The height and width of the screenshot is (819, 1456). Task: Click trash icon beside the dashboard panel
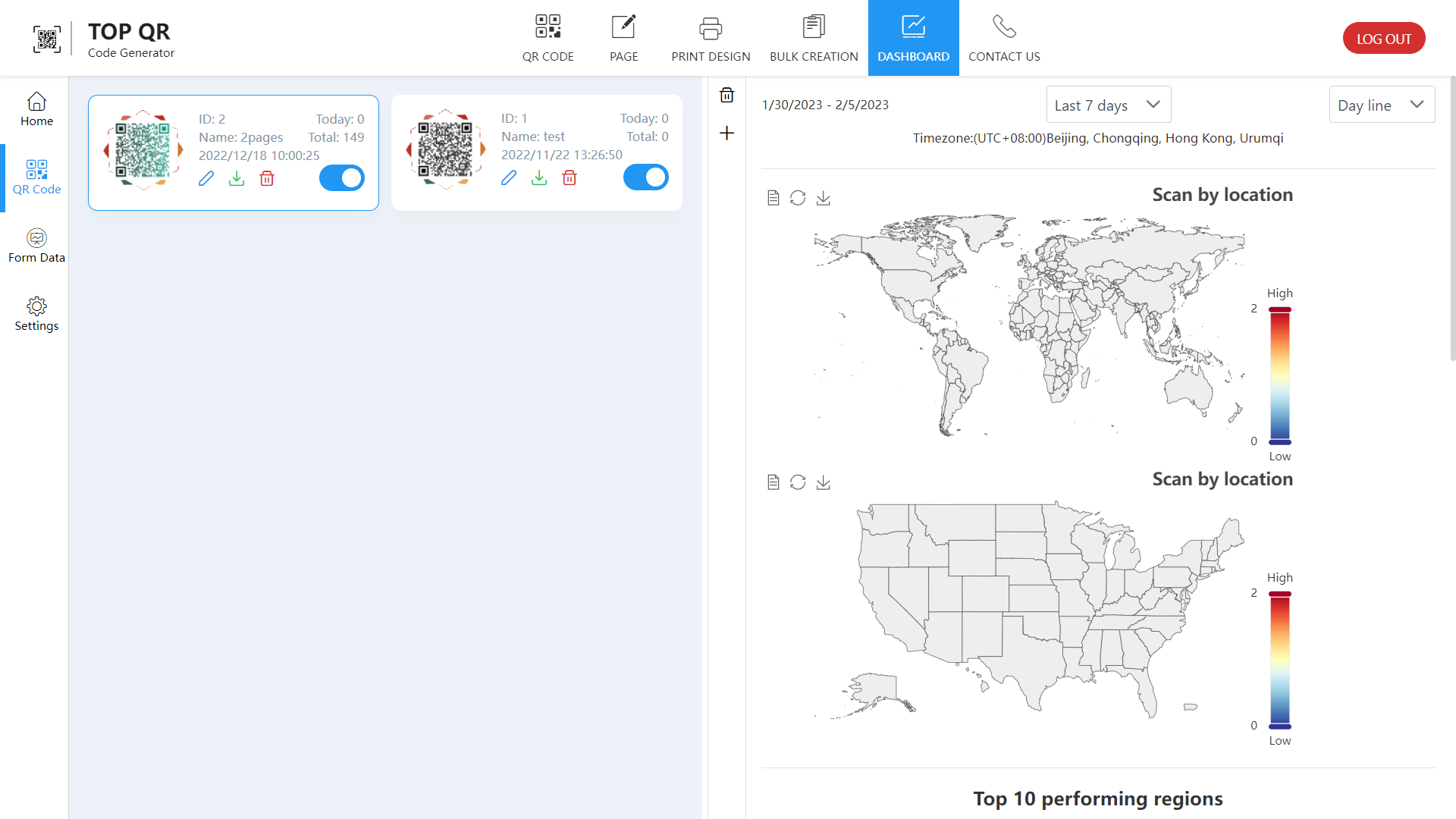point(726,95)
